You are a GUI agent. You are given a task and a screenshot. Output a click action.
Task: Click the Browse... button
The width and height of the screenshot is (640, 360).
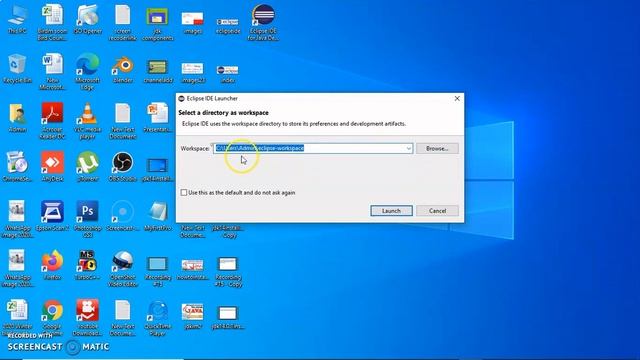click(x=437, y=149)
